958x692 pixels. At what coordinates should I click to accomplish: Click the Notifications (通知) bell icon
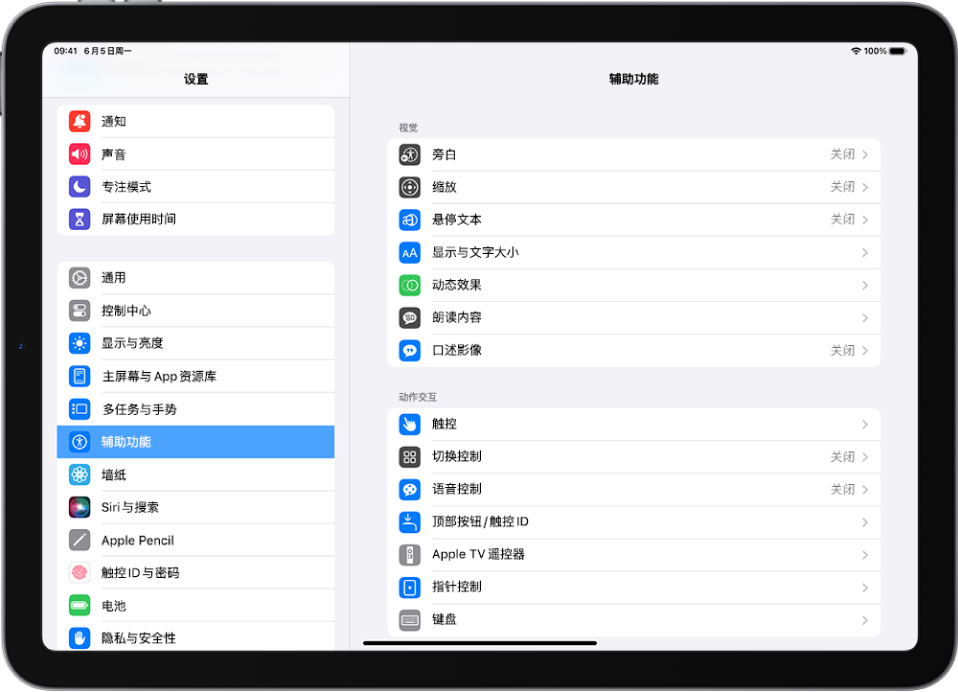pos(79,121)
